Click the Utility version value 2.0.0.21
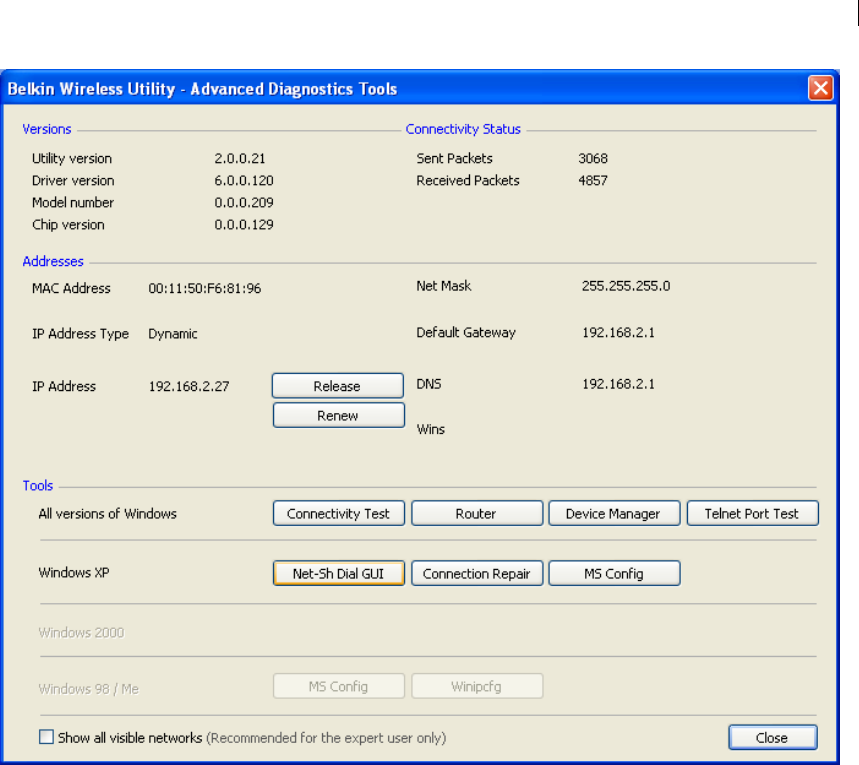Image resolution: width=859 pixels, height=765 pixels. tap(240, 158)
